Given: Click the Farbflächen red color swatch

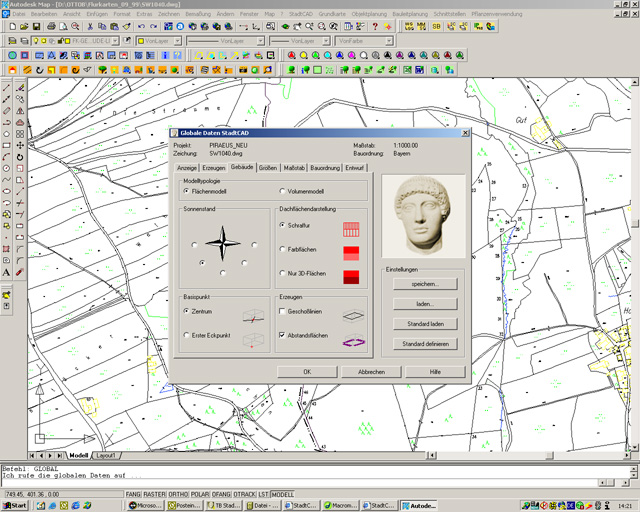Looking at the screenshot, I should pos(350,253).
